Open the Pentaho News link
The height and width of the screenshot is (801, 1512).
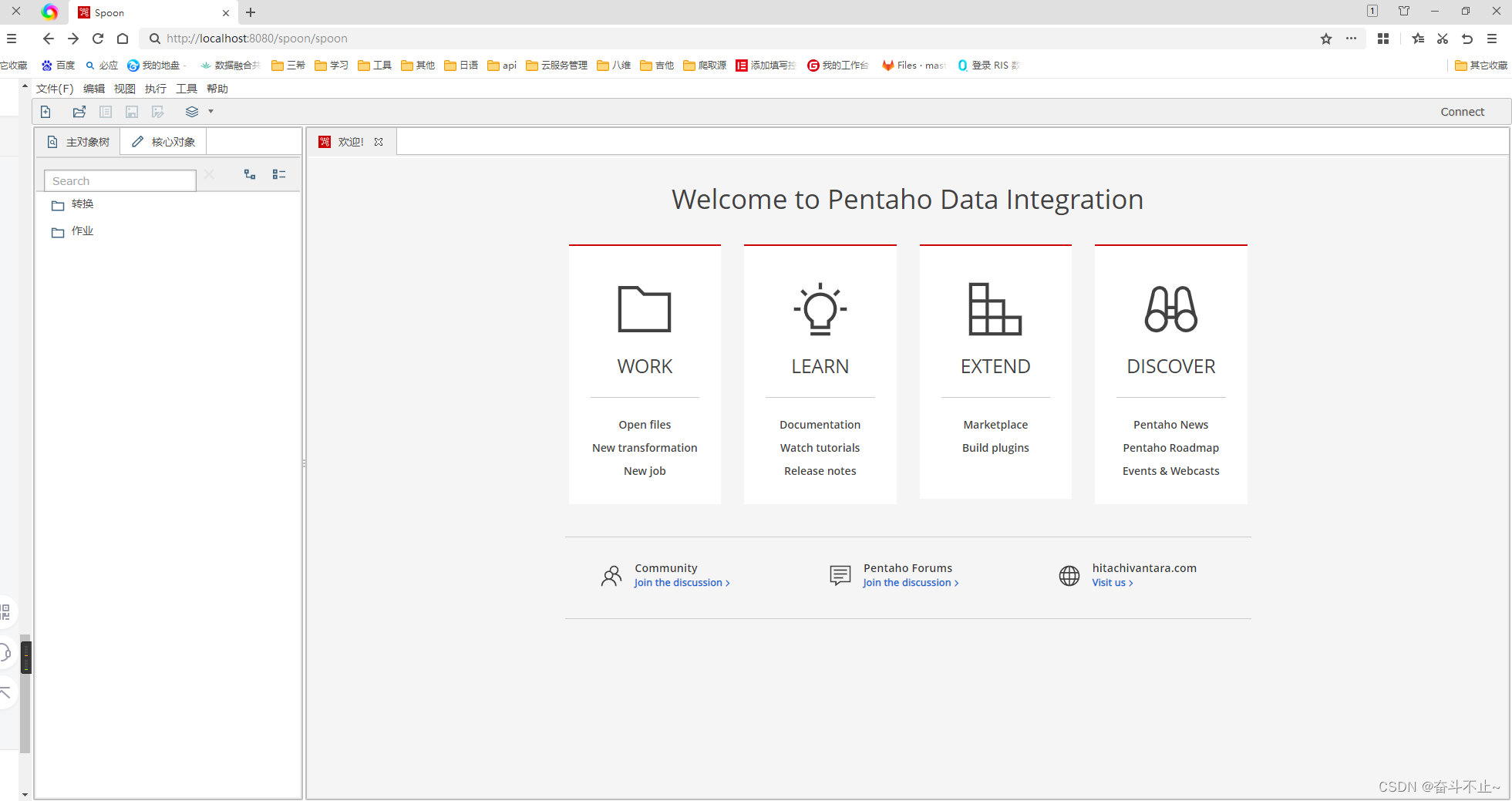coord(1170,425)
